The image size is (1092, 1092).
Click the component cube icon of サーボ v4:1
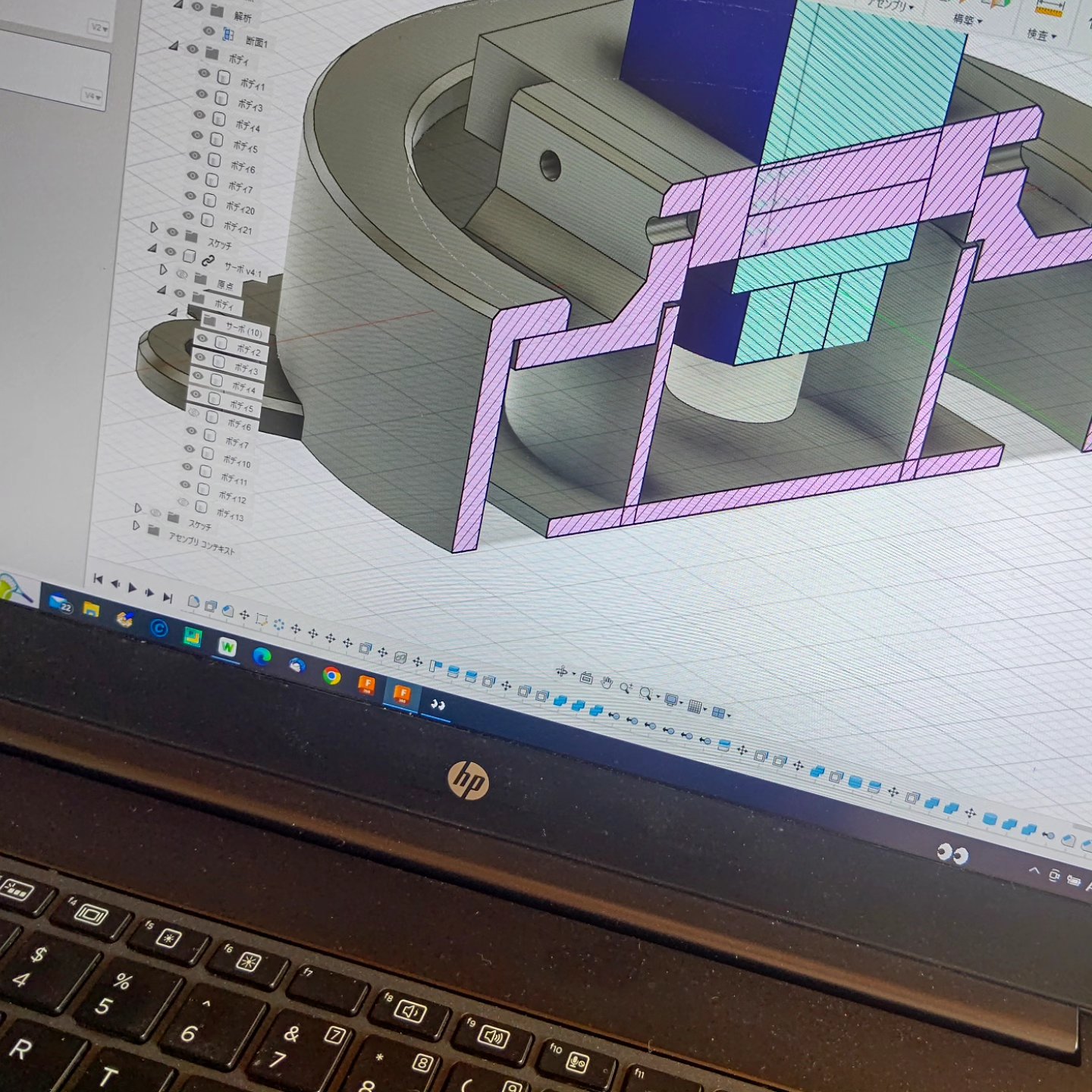tap(189, 257)
